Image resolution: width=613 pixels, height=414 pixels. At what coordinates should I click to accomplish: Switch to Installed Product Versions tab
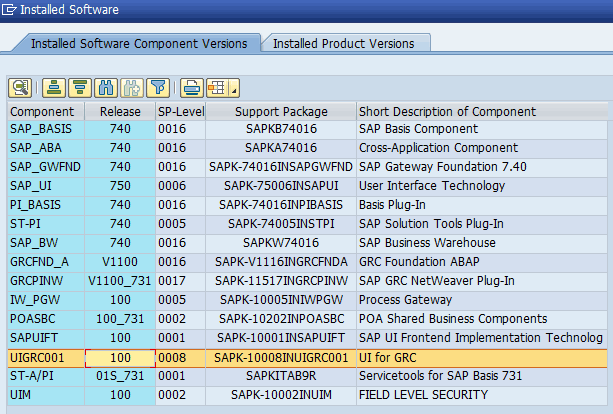pyautogui.click(x=343, y=44)
